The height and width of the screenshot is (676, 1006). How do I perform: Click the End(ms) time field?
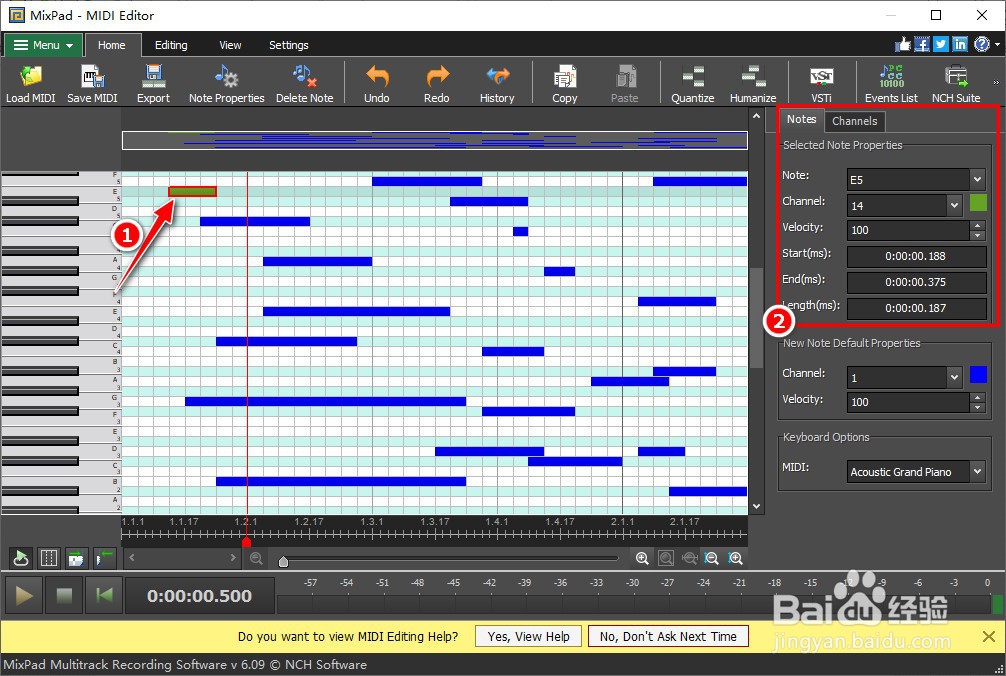916,282
